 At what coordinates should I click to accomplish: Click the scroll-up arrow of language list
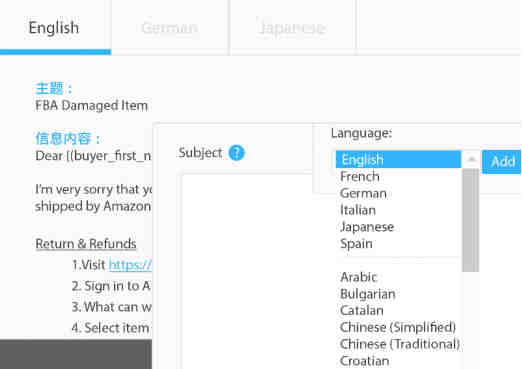471,160
